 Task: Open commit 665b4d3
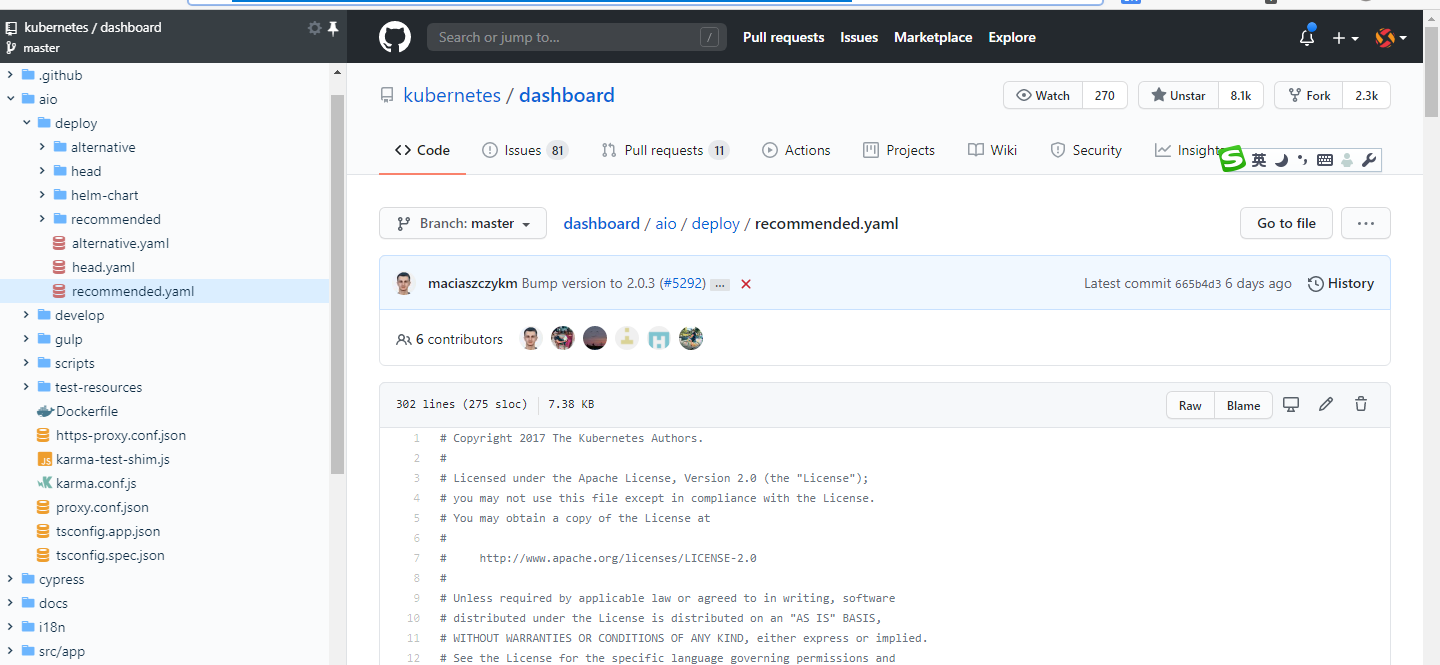[x=1198, y=284]
